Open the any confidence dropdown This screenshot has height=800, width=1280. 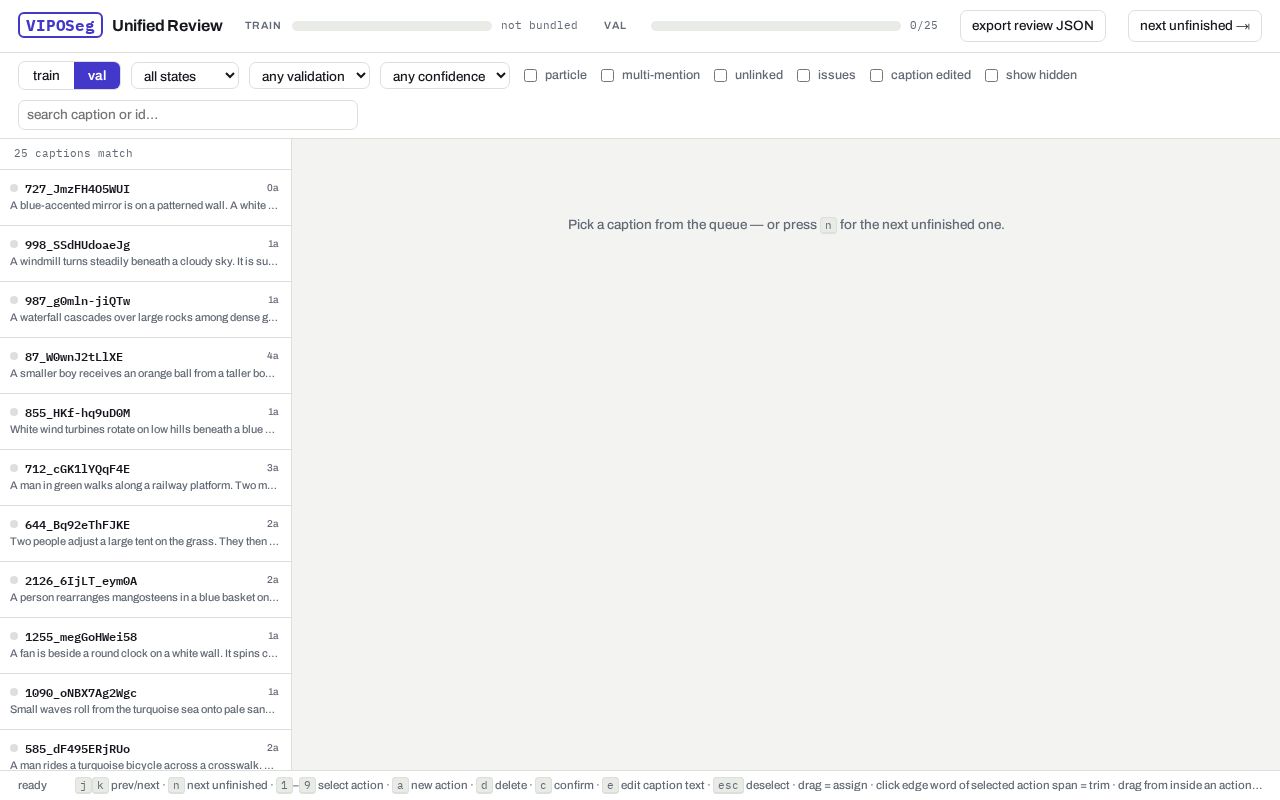(x=445, y=76)
